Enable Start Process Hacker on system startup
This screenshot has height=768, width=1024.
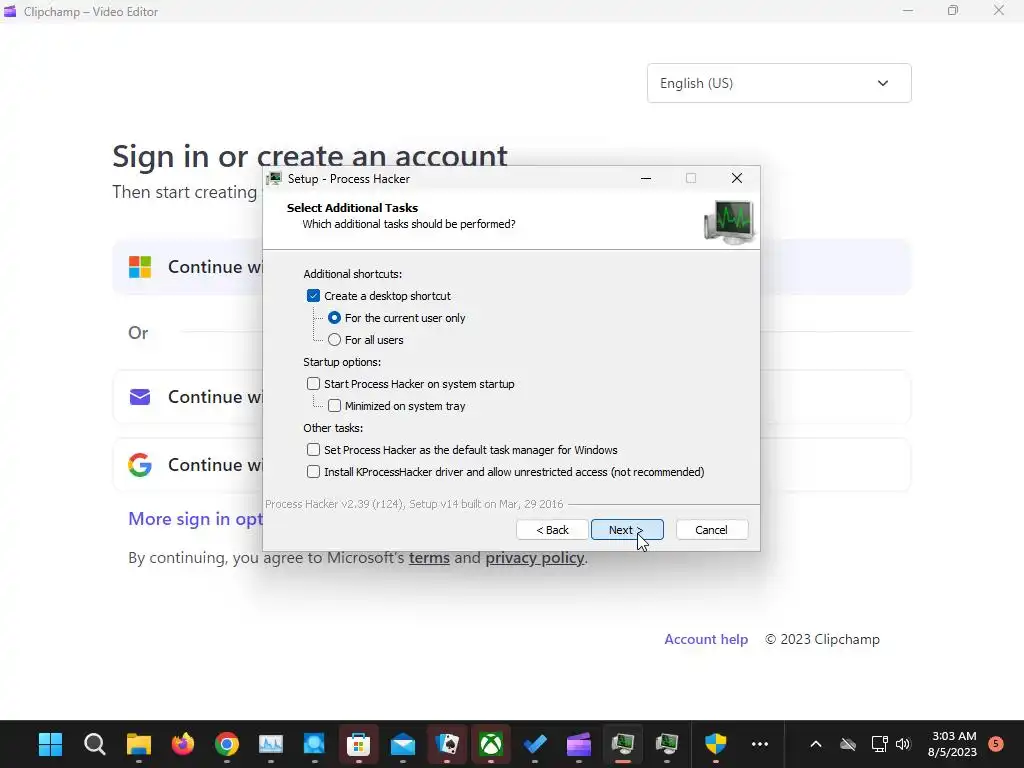tap(313, 384)
